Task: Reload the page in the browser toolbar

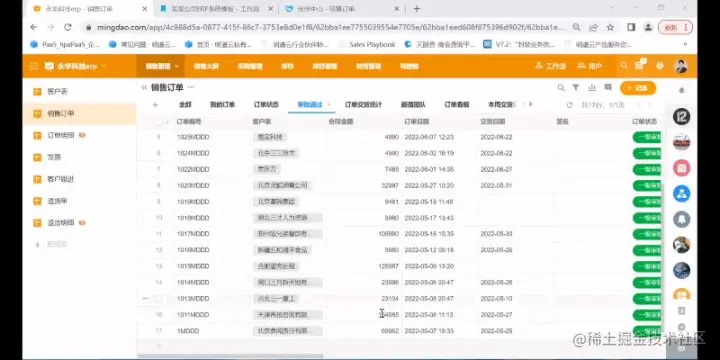Action: point(68,28)
